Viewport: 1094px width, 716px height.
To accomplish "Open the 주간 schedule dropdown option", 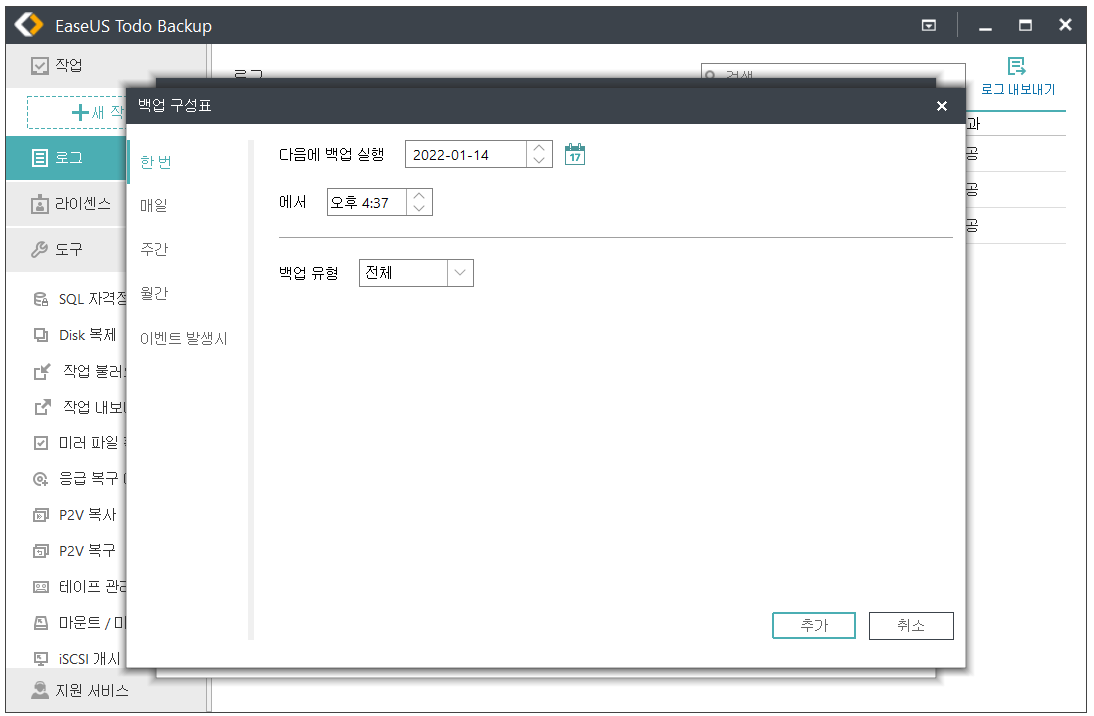I will point(155,250).
